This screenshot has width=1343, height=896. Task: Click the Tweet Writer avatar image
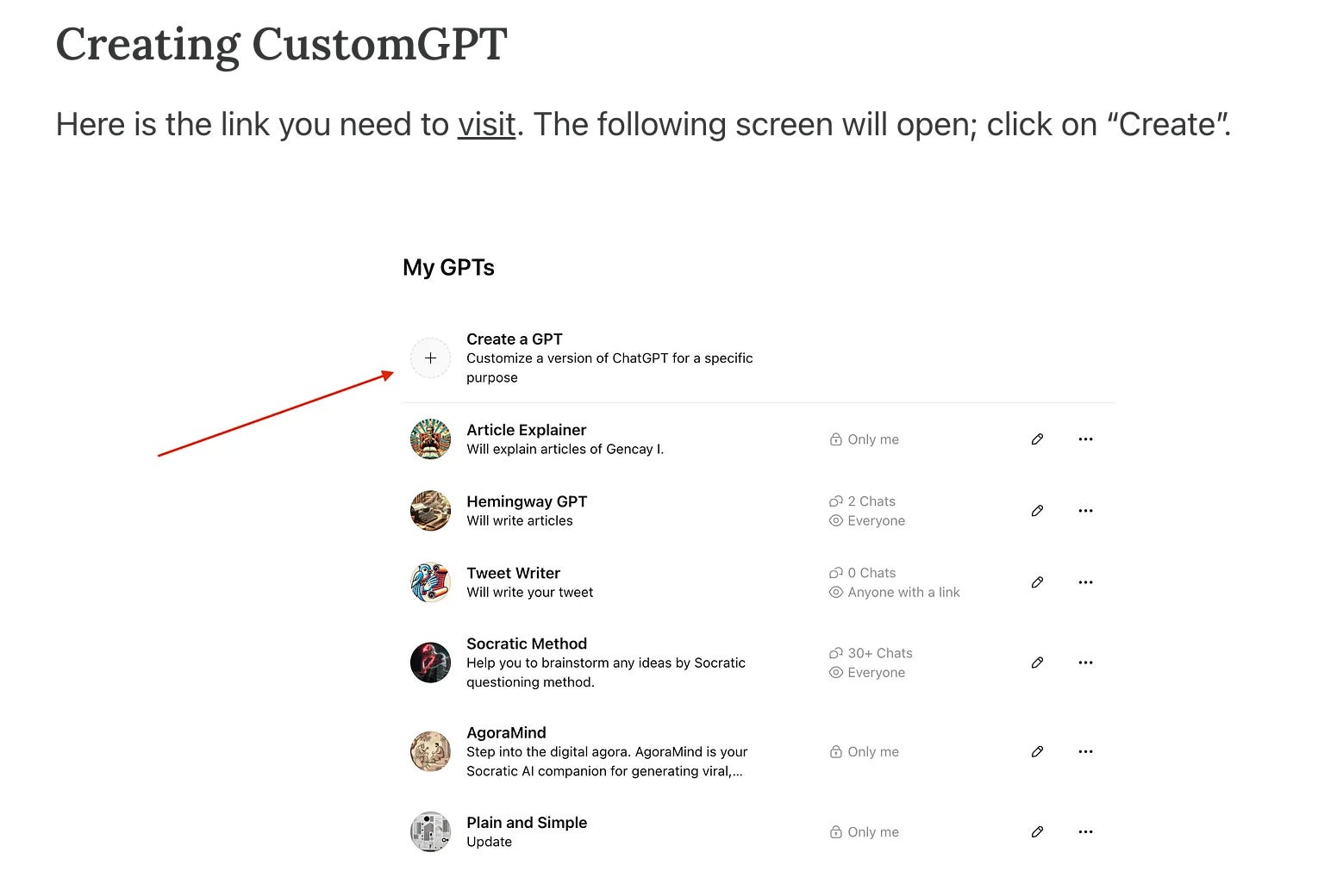click(430, 582)
